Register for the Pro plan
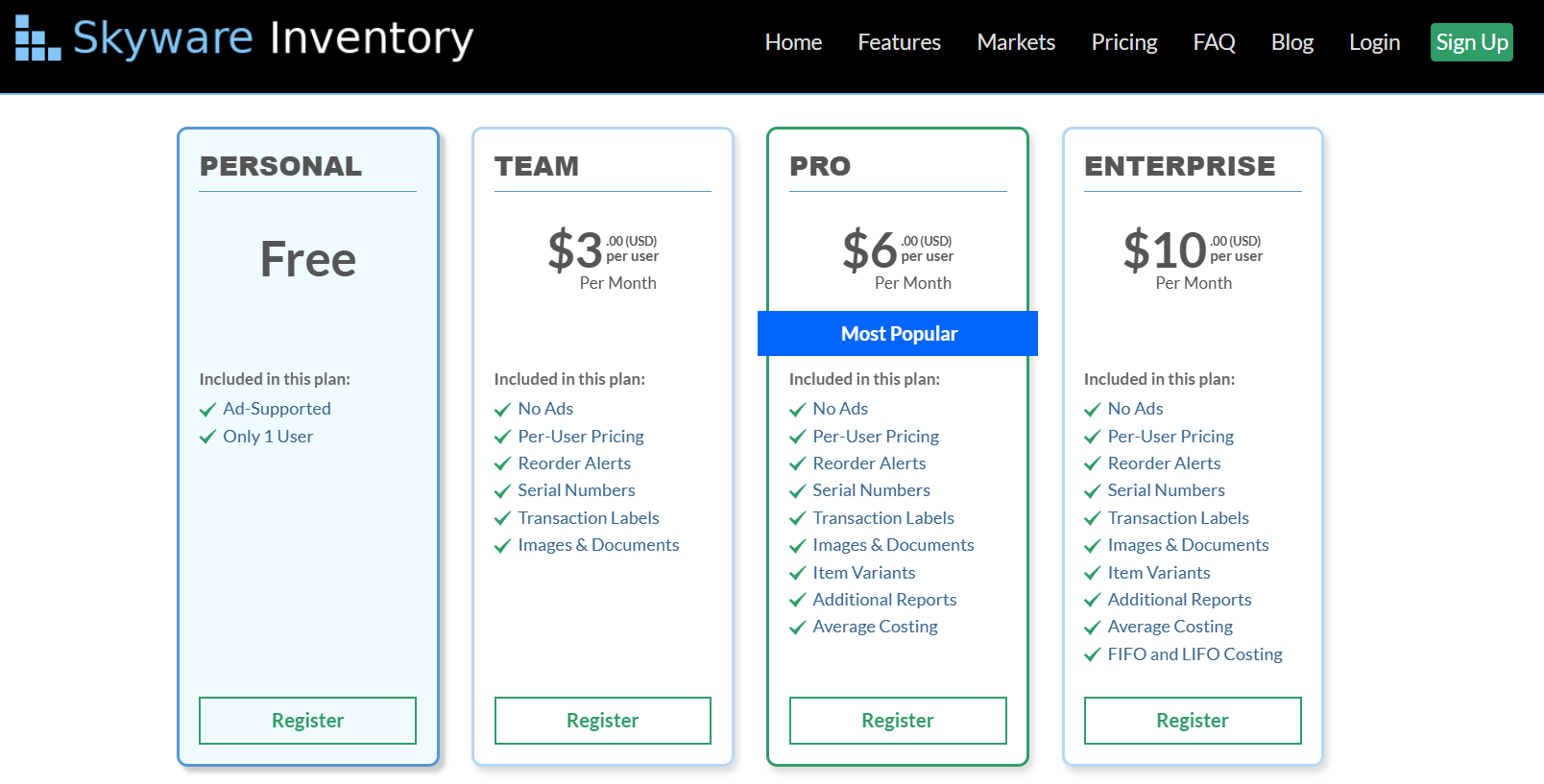This screenshot has height=784, width=1544. tap(898, 721)
